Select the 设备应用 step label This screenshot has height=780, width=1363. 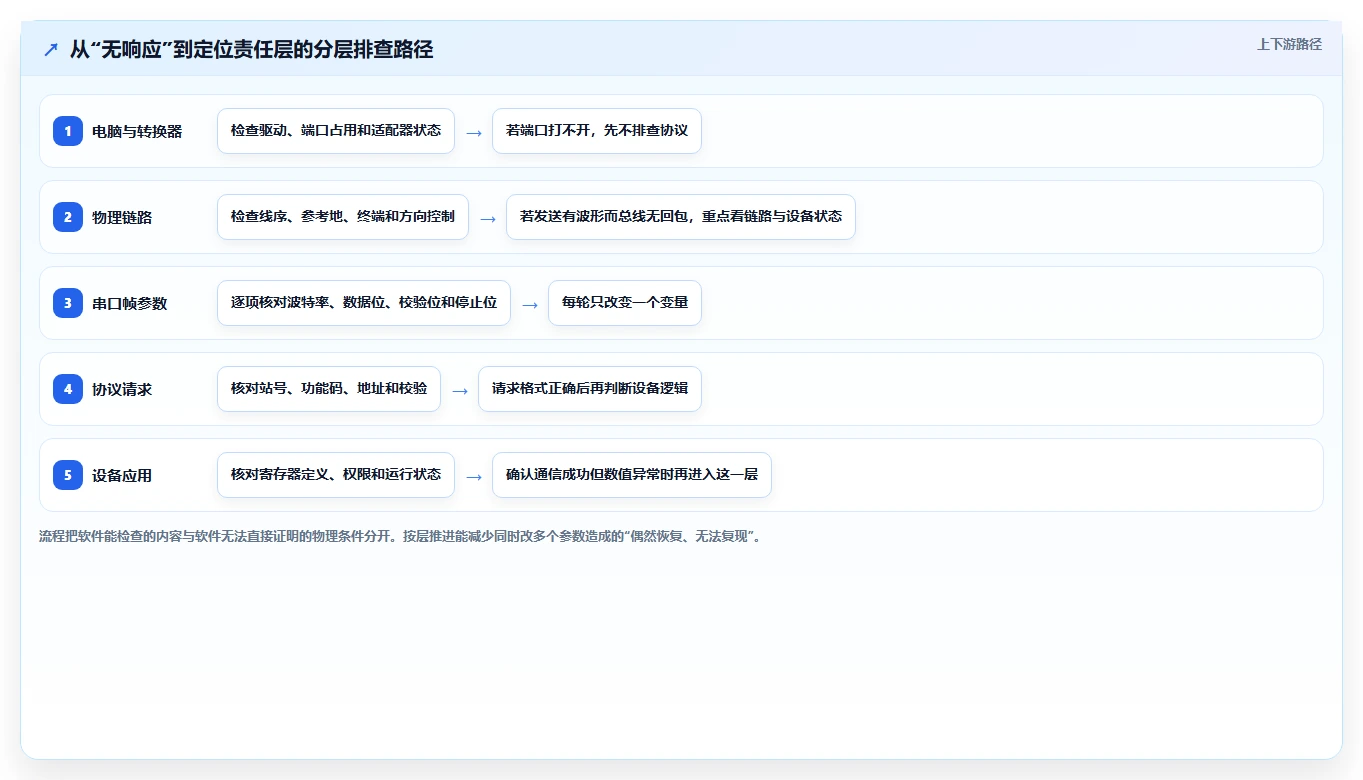122,475
